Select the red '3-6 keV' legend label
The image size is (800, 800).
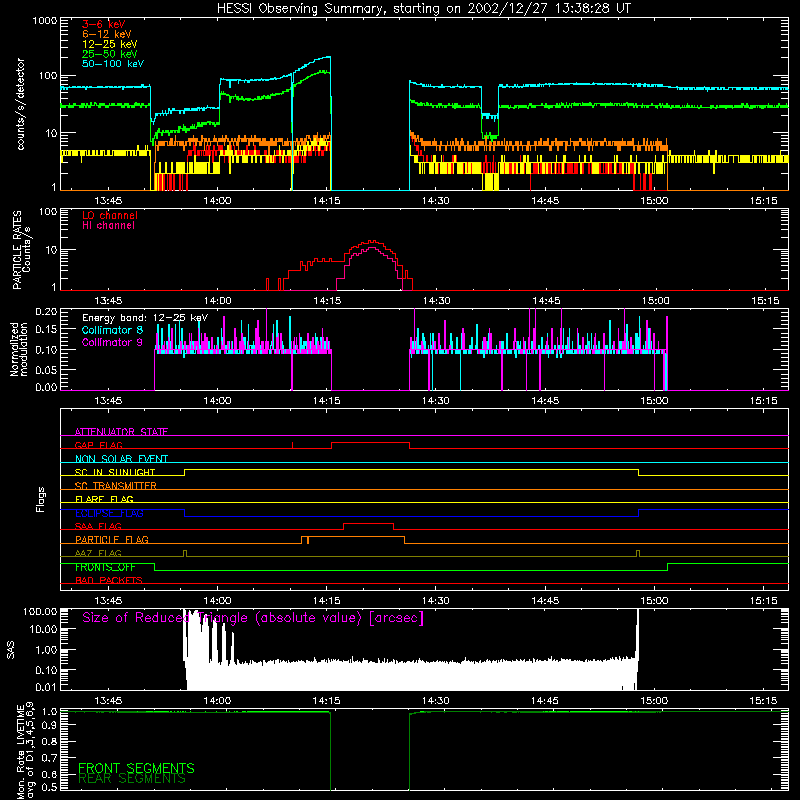coord(104,24)
